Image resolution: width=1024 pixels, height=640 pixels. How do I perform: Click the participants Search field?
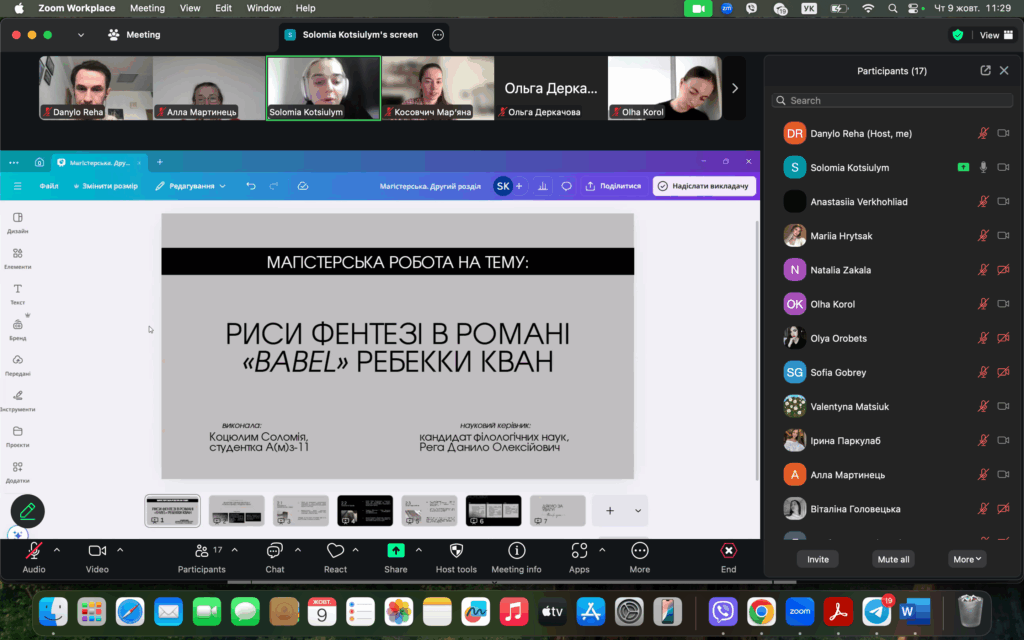(894, 100)
